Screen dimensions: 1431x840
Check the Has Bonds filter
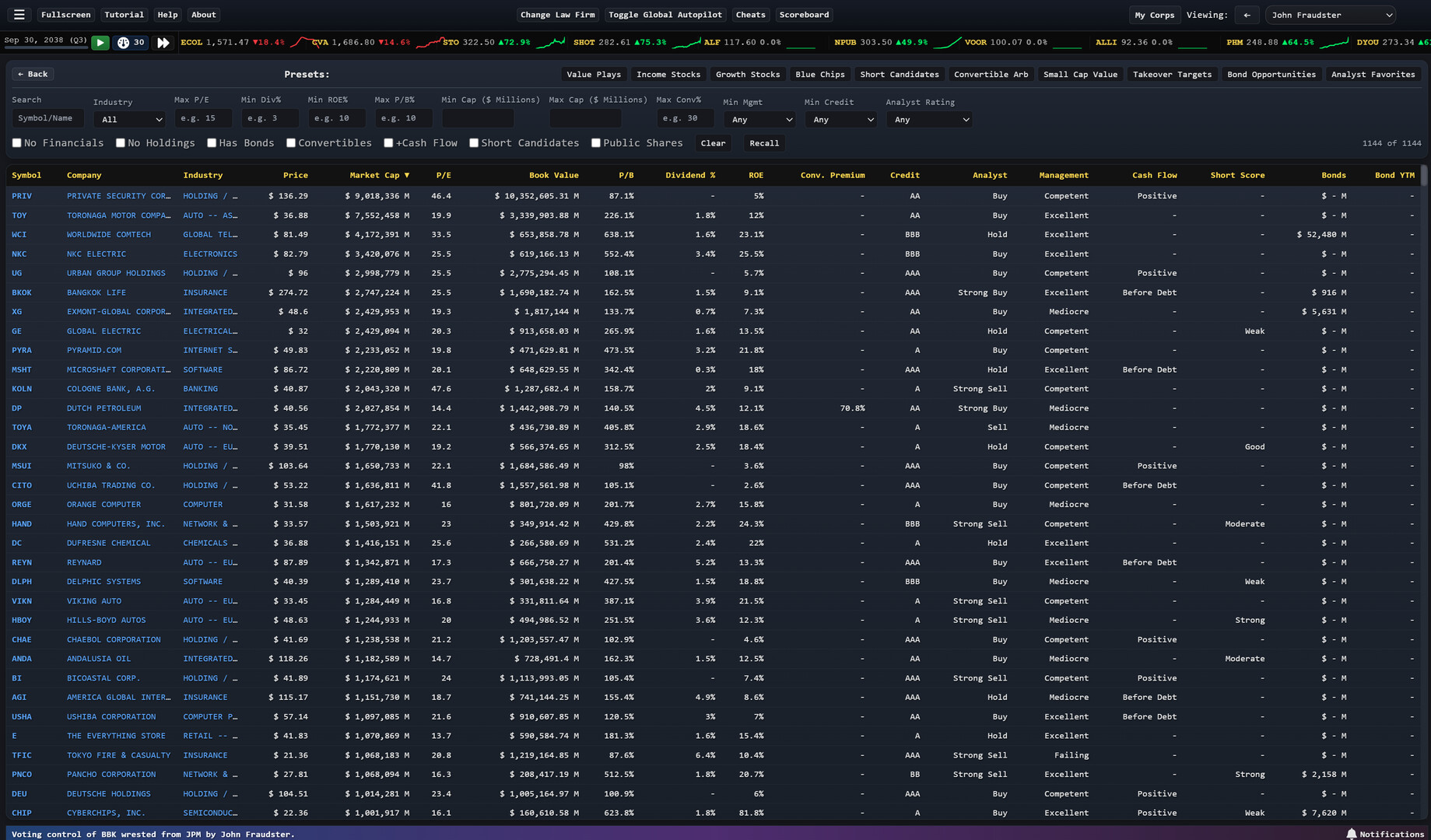point(212,143)
